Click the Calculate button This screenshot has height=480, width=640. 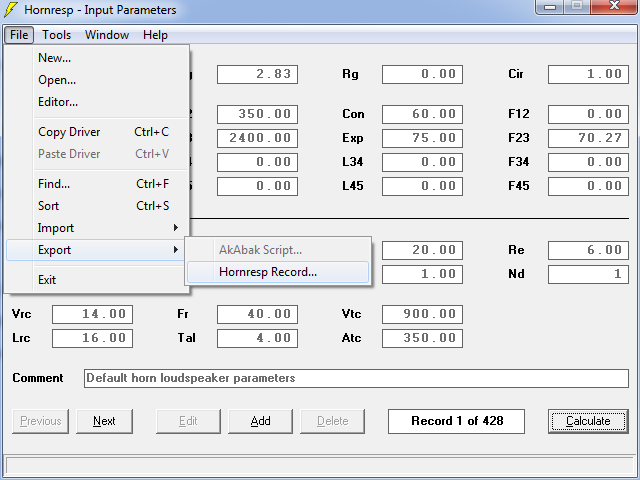pos(588,421)
